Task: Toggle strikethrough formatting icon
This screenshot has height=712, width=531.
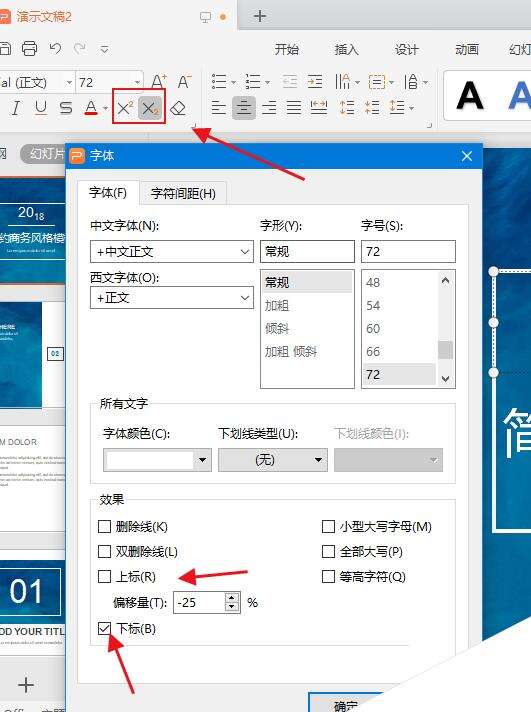Action: tap(66, 108)
